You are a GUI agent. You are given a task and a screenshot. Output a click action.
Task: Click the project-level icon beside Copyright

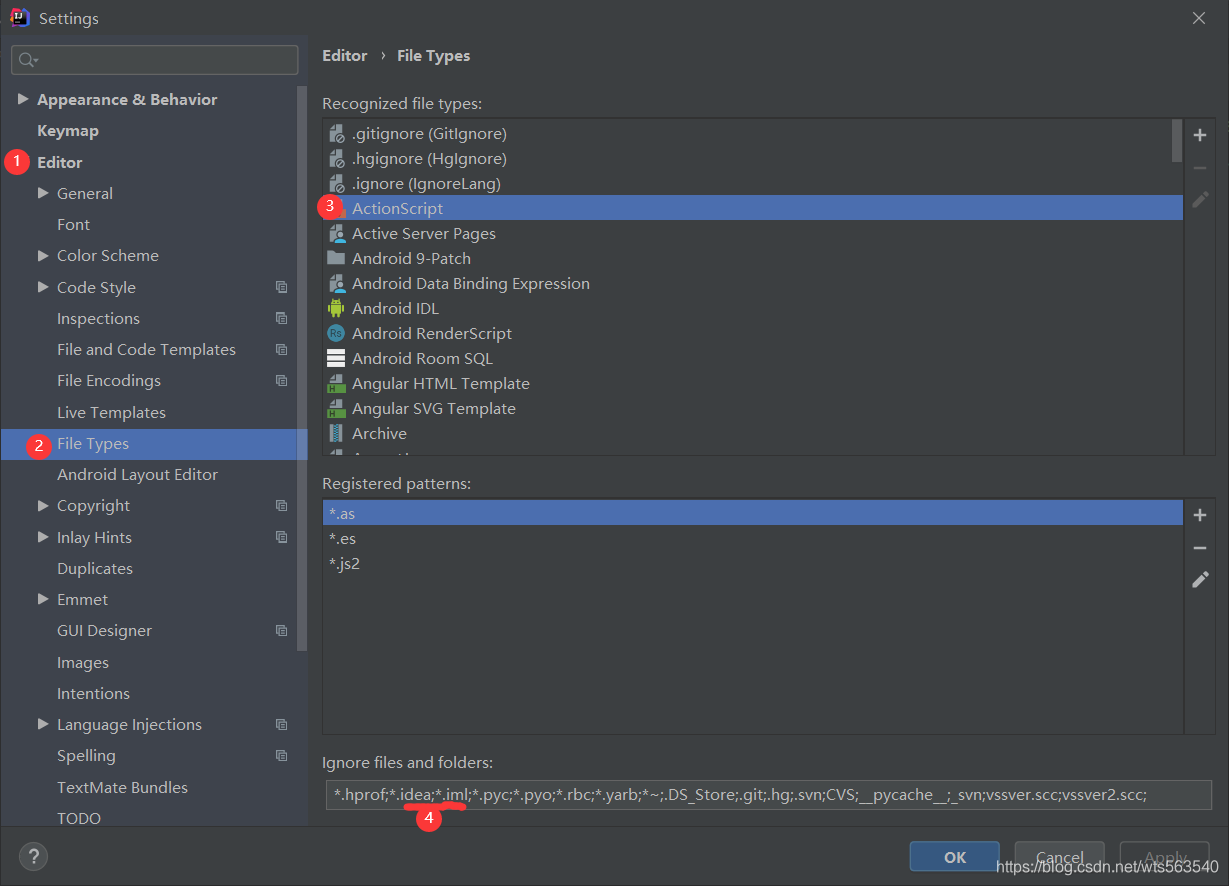[x=281, y=506]
